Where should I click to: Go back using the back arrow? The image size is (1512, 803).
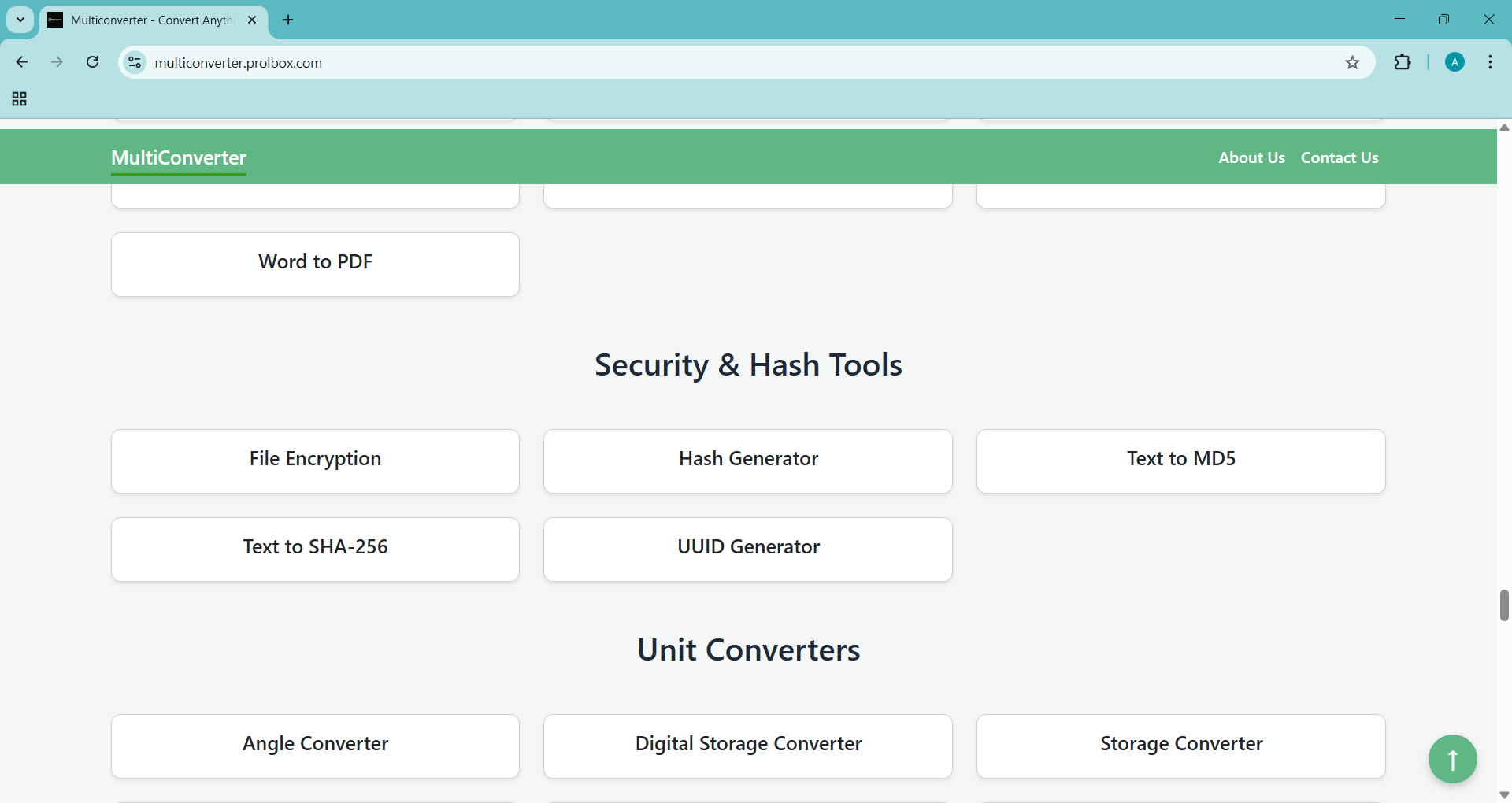click(x=22, y=62)
